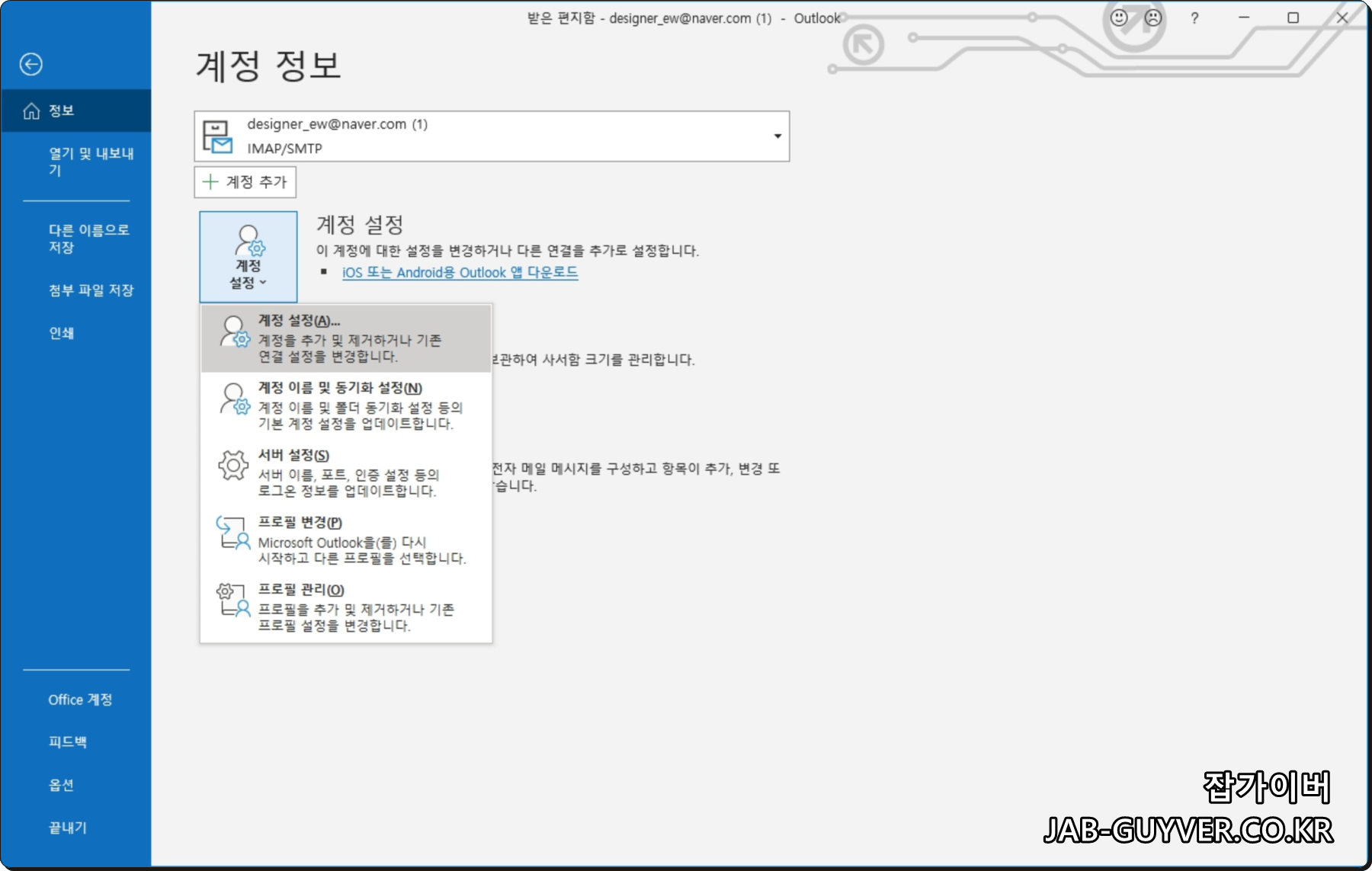Click the home icon beside 정보

click(x=31, y=111)
